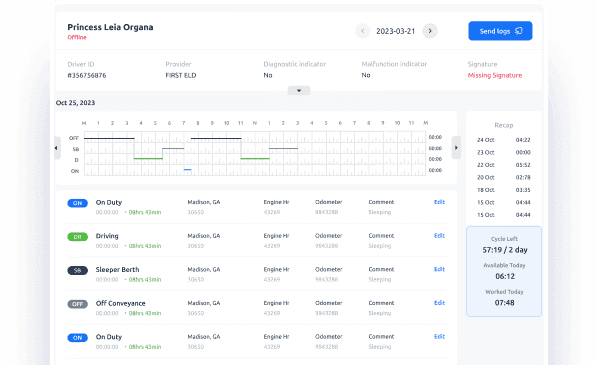596x365 pixels.
Task: Edit the Driving log entry
Action: (x=439, y=235)
